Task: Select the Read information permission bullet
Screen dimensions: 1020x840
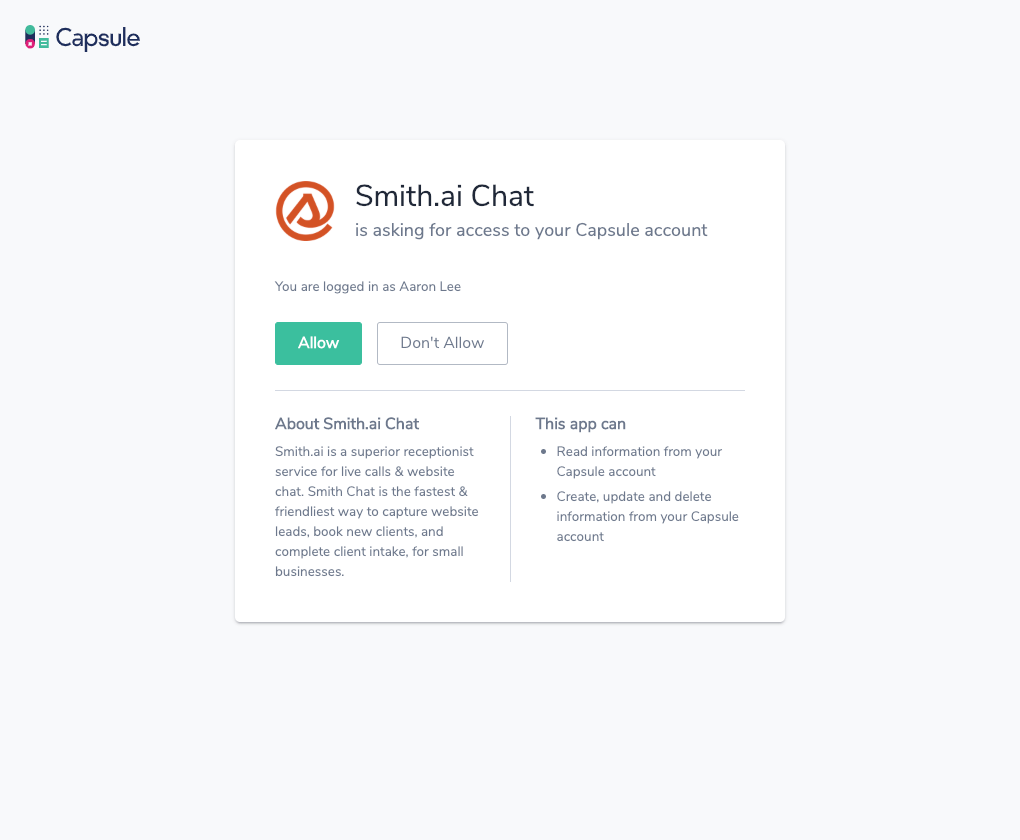Action: pyautogui.click(x=639, y=461)
